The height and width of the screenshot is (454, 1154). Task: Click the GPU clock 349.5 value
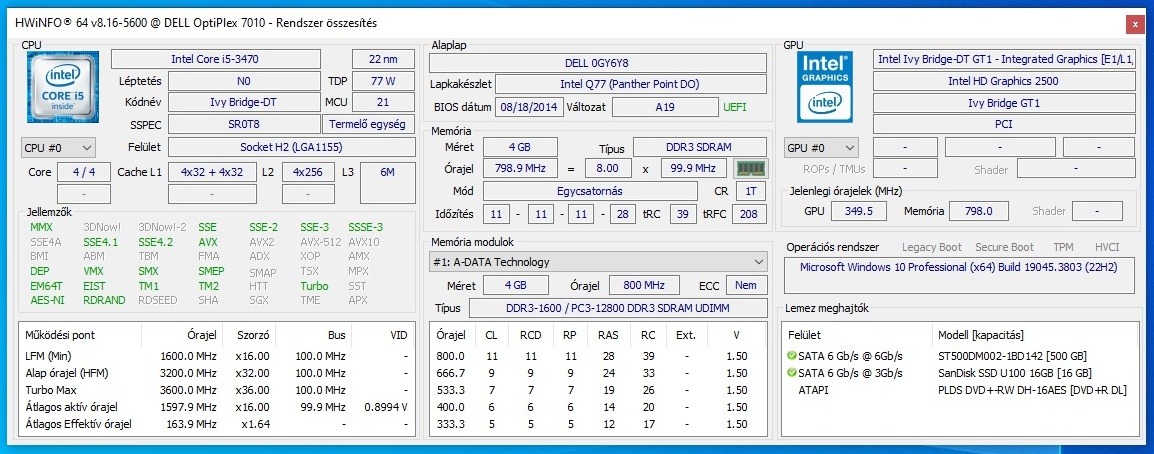pyautogui.click(x=860, y=211)
